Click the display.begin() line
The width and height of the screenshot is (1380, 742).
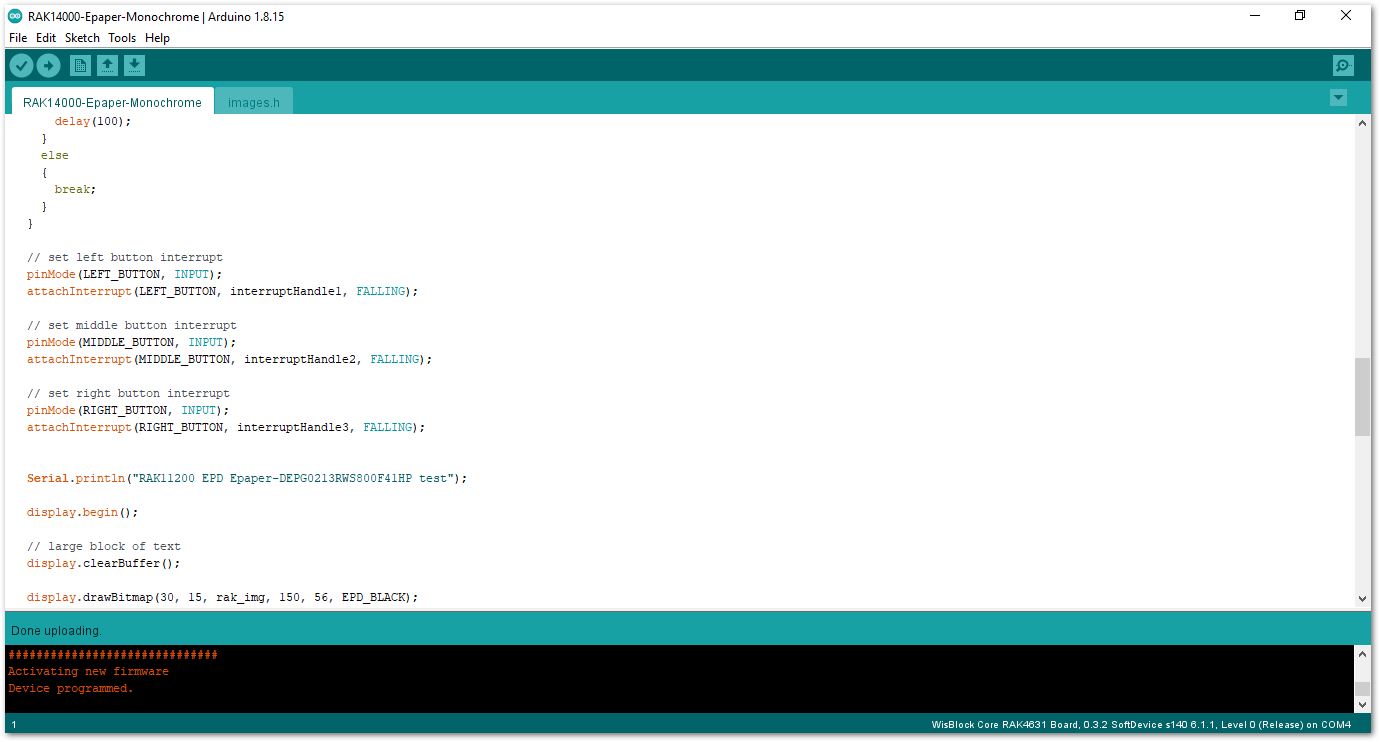point(82,512)
